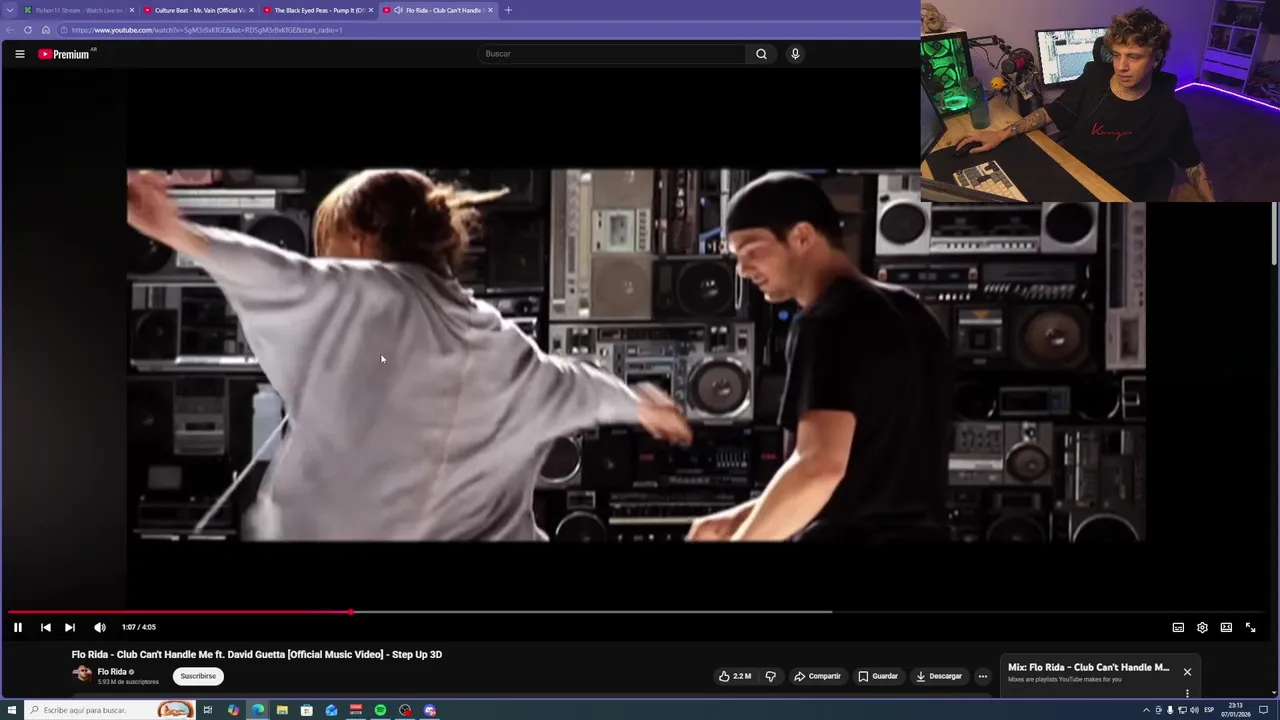Open the round purple taskbar app with a red badge

pyautogui.click(x=430, y=710)
